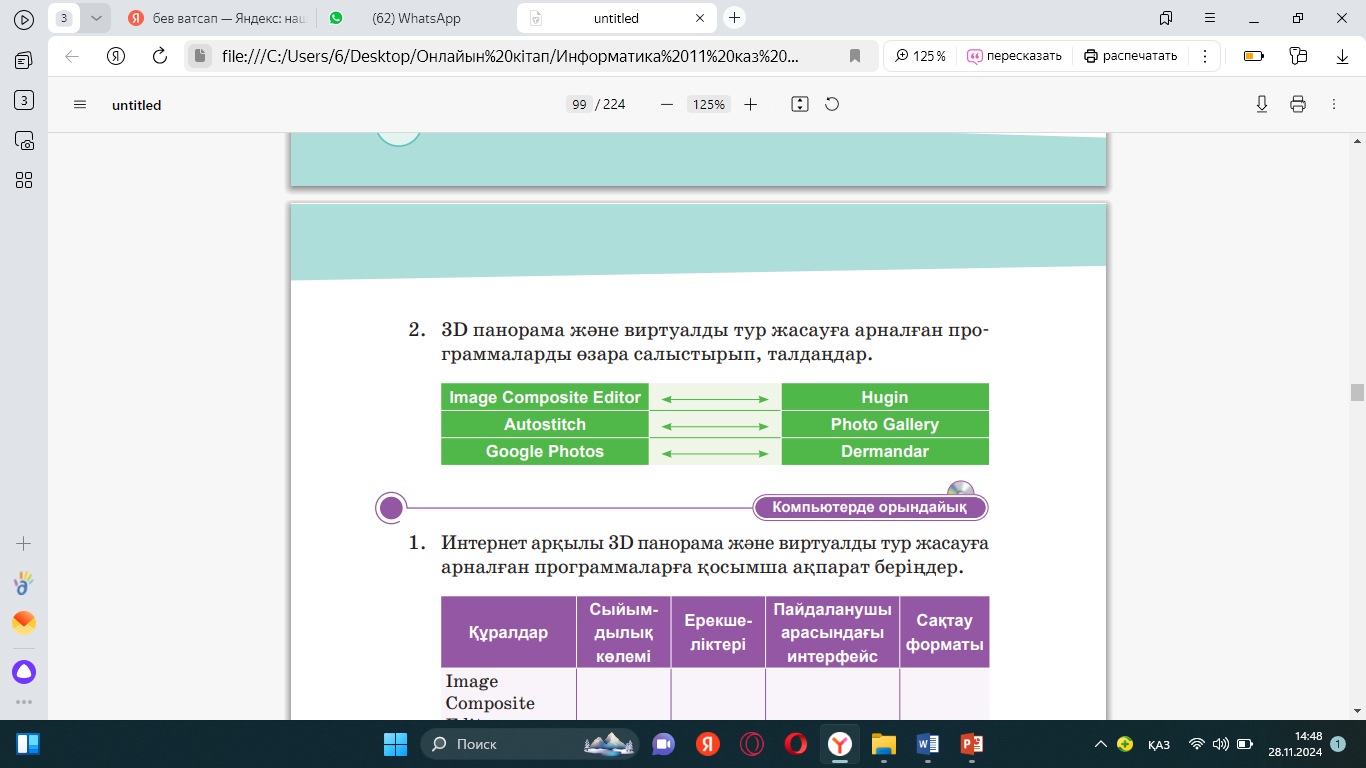The width and height of the screenshot is (1366, 768).
Task: Click the 'Ерекшеліктері' table header
Action: (x=718, y=632)
